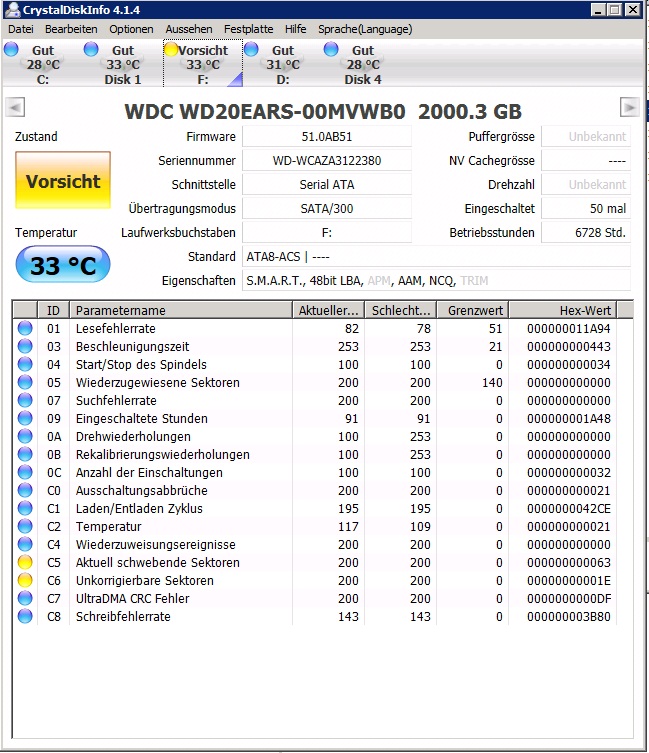Open the Aussehen menu
The width and height of the screenshot is (649, 753).
189,29
